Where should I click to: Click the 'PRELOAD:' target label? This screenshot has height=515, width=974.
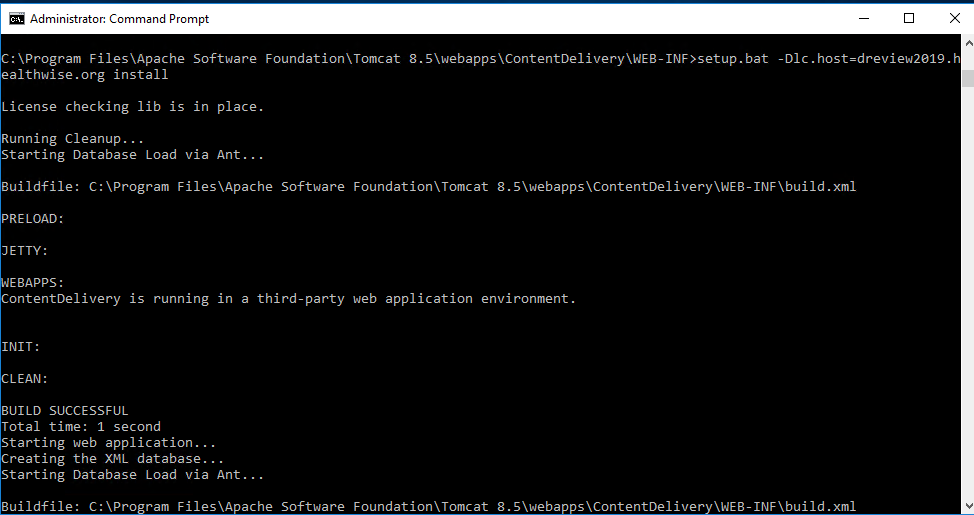click(33, 218)
